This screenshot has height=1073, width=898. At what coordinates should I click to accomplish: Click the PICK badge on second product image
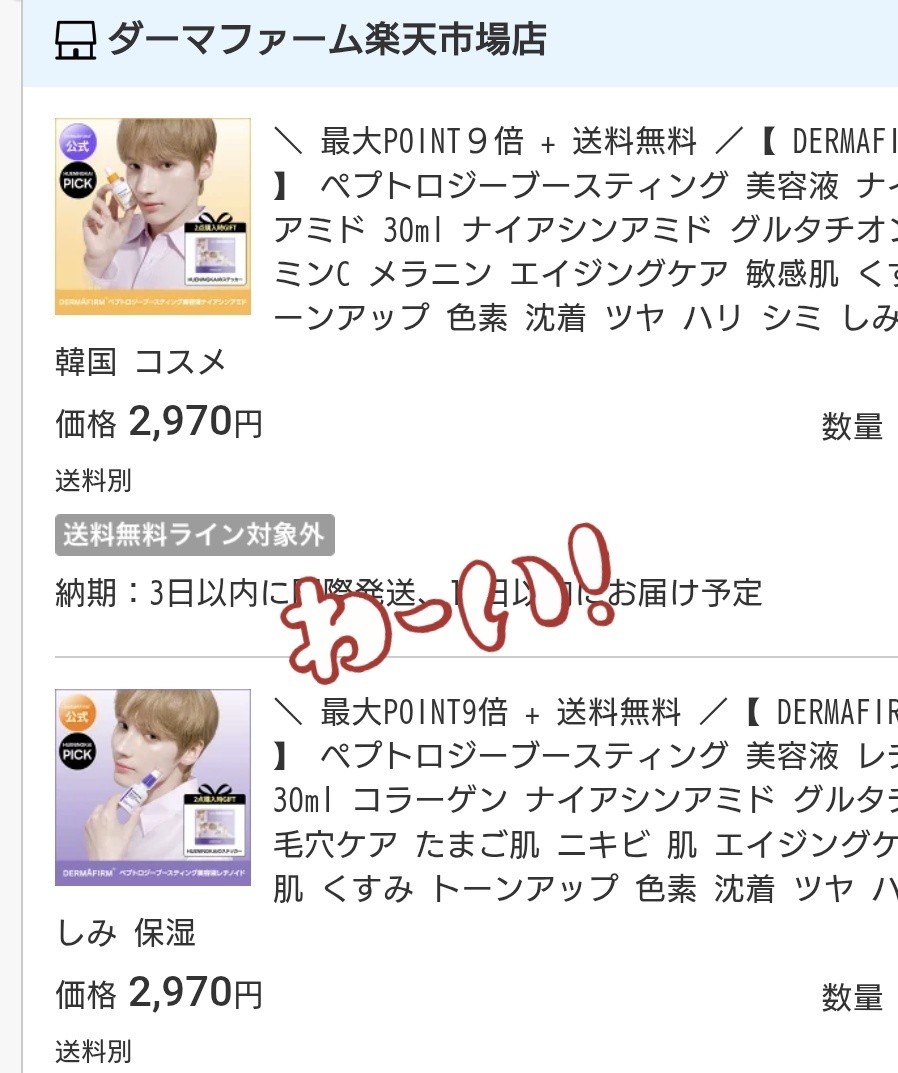(x=77, y=753)
